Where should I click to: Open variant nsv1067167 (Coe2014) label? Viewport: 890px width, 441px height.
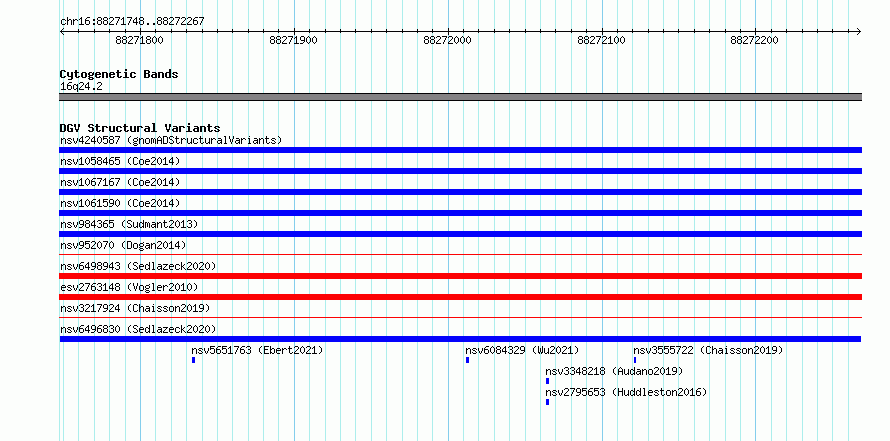(120, 182)
